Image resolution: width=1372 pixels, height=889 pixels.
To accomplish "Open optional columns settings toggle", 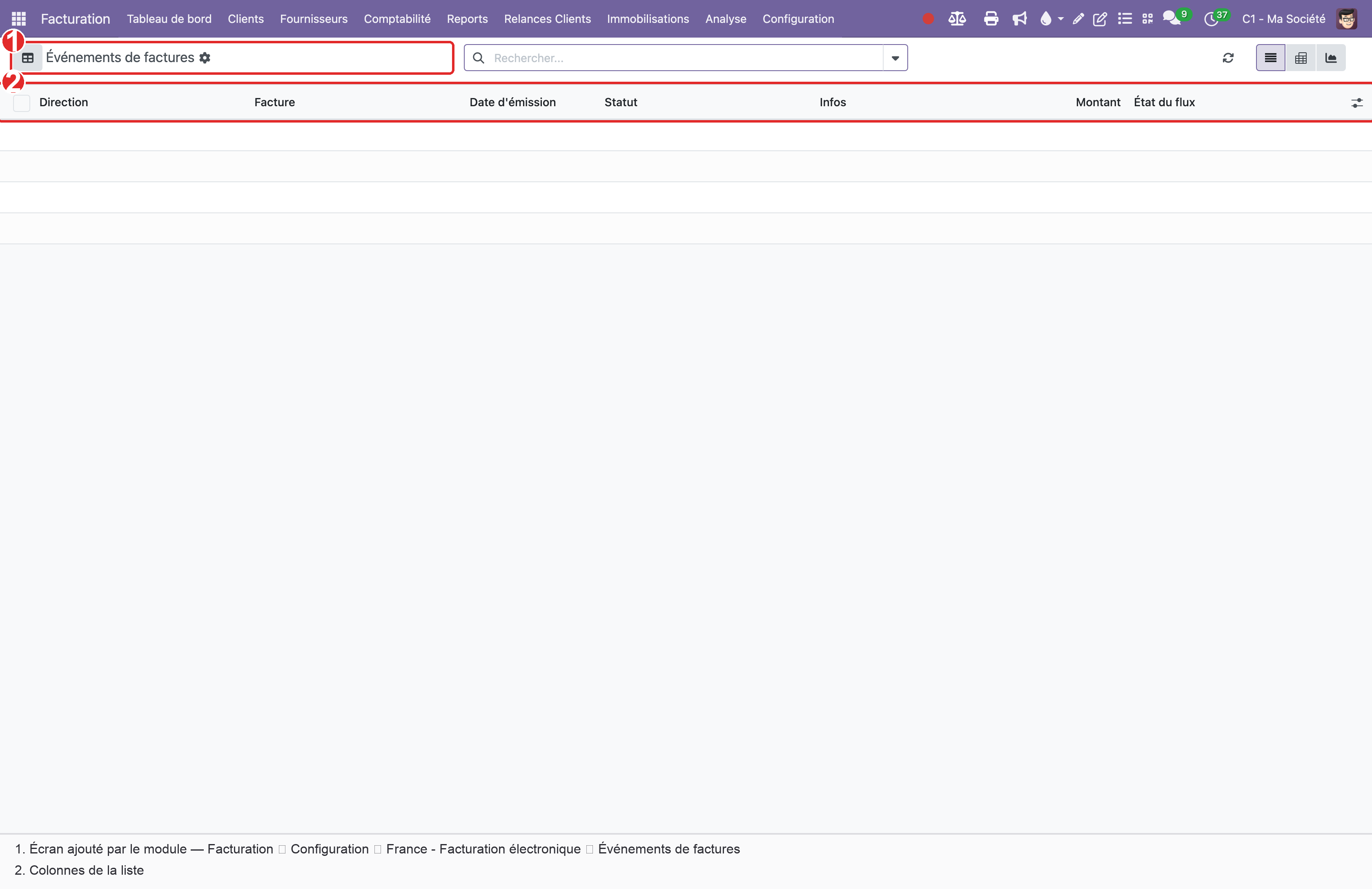I will [1357, 103].
